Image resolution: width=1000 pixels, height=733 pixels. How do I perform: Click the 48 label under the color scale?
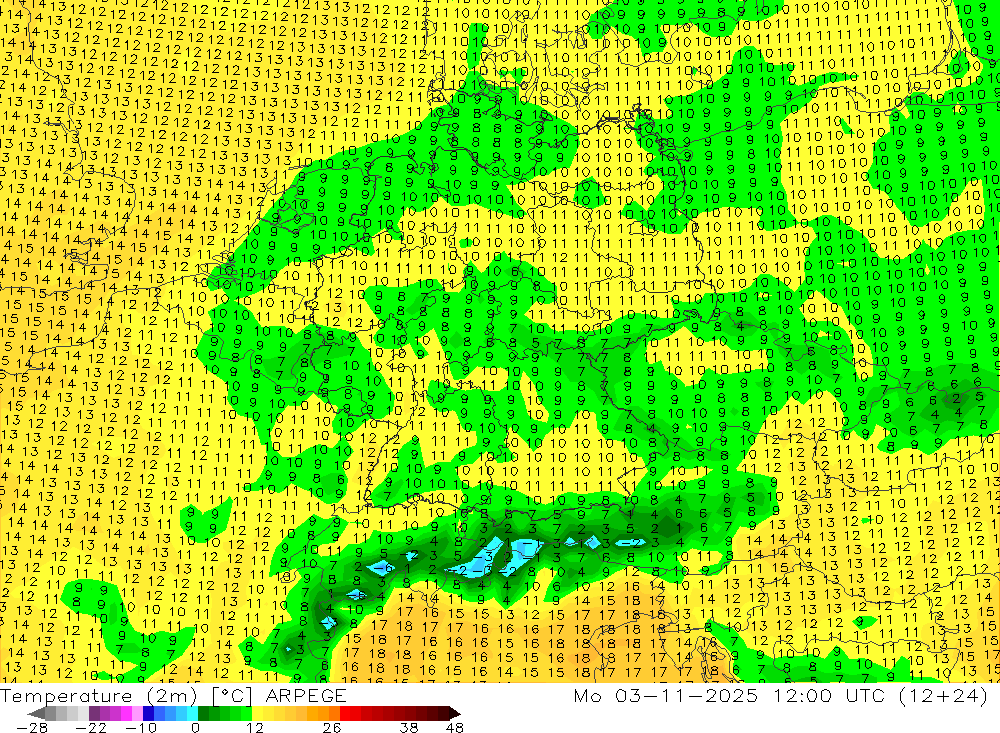click(455, 727)
